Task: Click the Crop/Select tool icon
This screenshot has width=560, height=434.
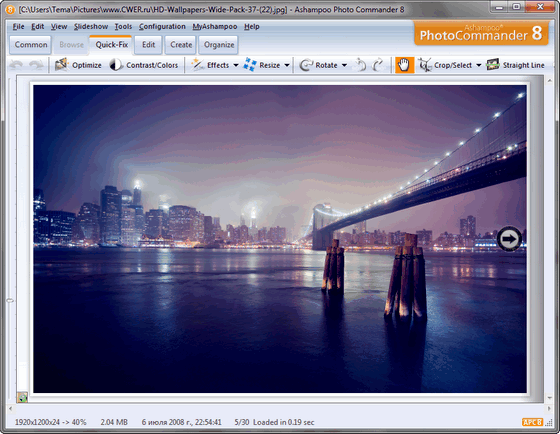Action: tap(425, 65)
